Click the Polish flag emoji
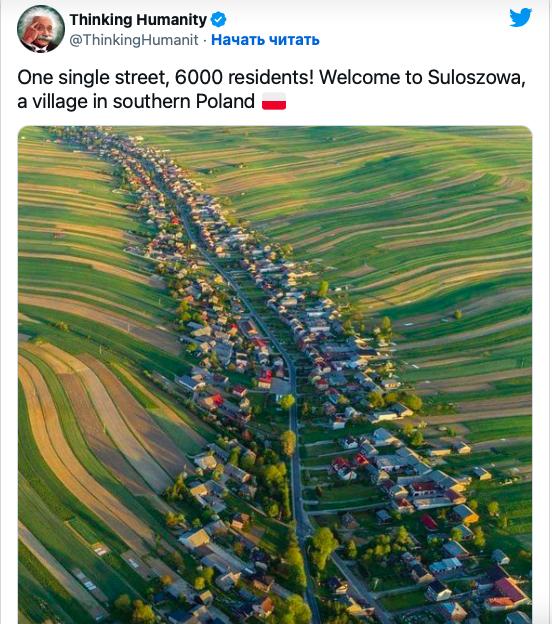 click(274, 101)
